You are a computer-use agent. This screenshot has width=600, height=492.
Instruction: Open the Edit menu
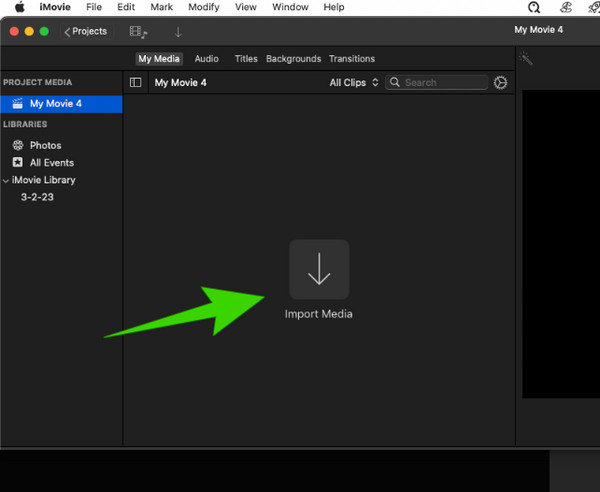click(x=126, y=7)
